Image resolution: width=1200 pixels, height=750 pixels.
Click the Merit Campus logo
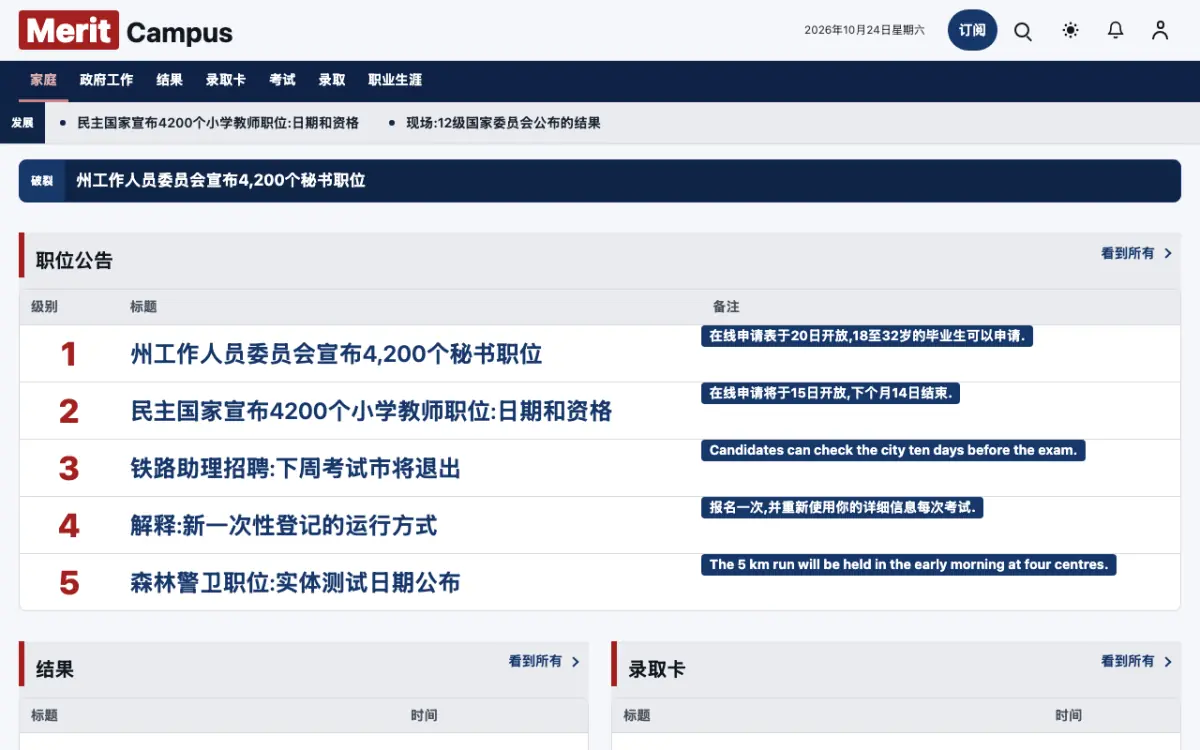pos(126,31)
